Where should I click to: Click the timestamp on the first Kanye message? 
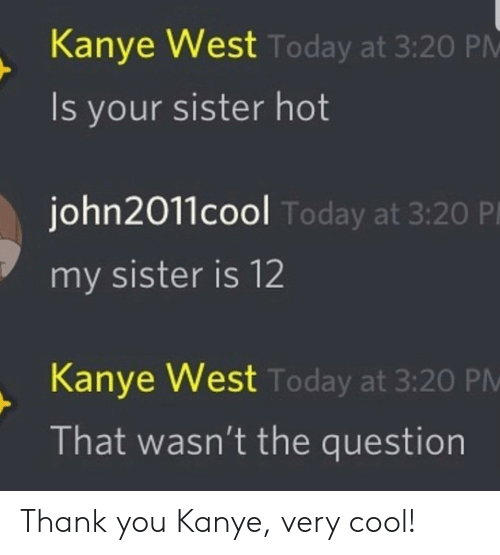tap(385, 48)
